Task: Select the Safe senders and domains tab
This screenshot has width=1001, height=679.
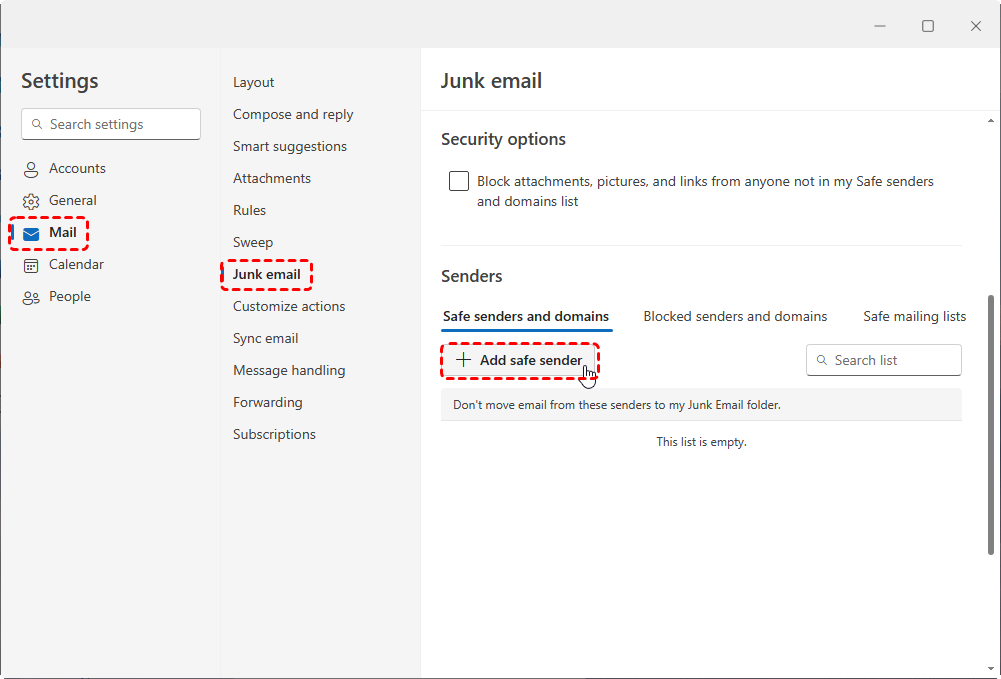Action: tap(526, 316)
